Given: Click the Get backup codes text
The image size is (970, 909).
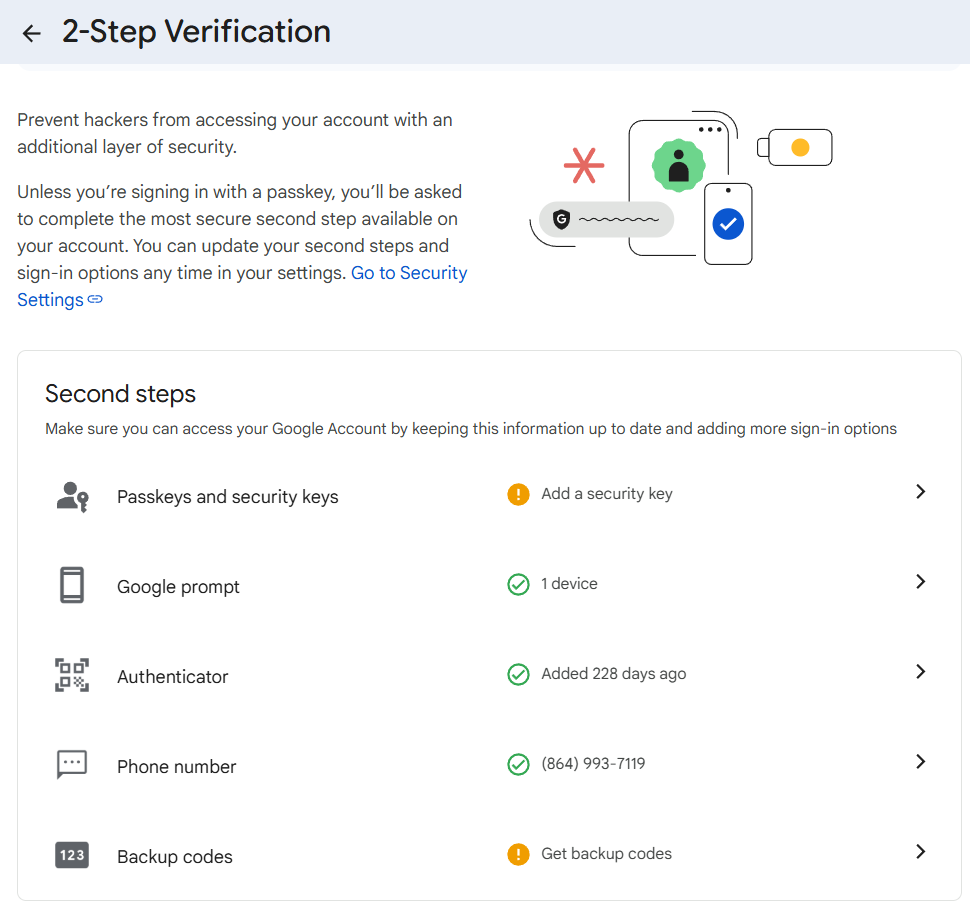Looking at the screenshot, I should point(606,854).
